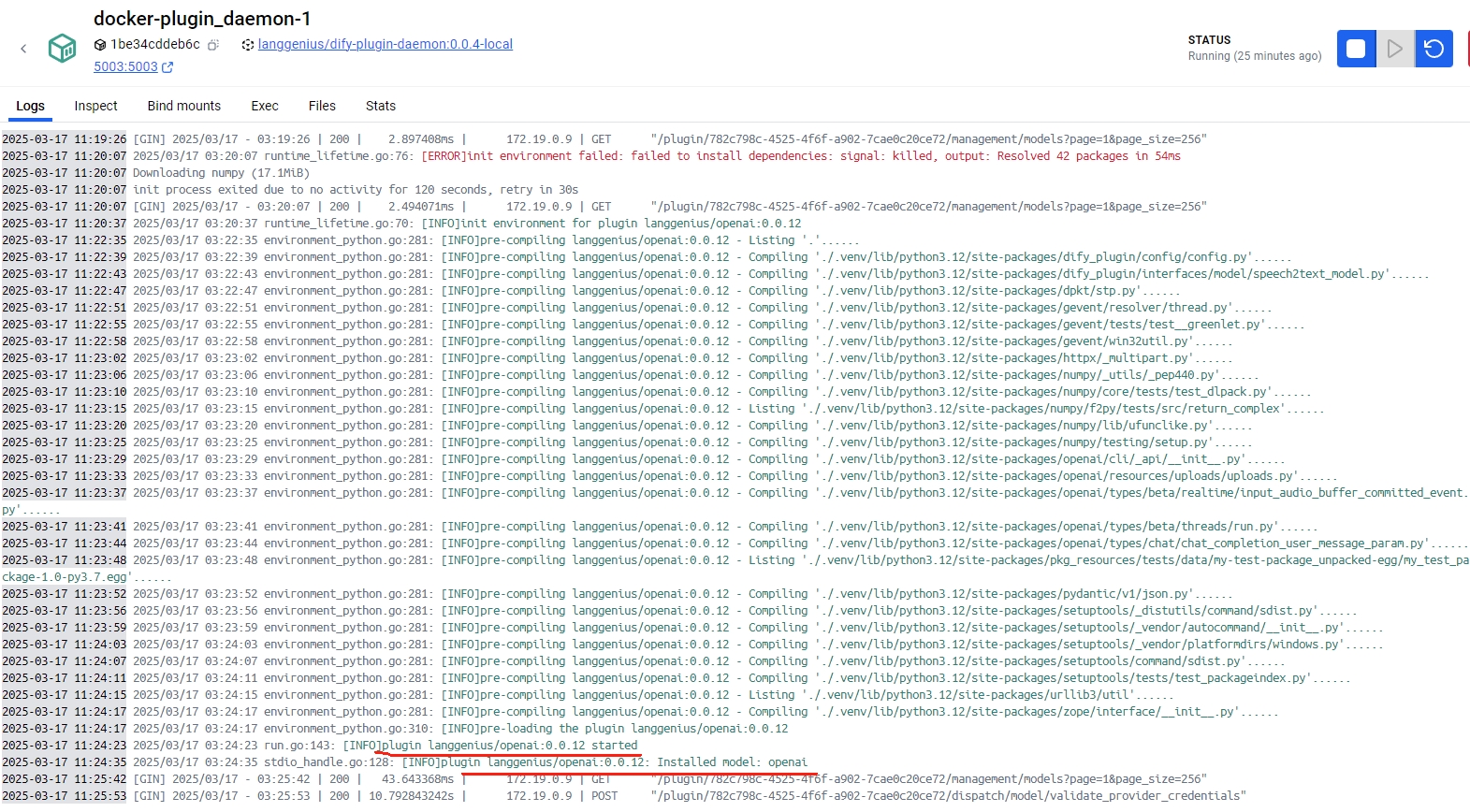This screenshot has width=1470, height=812.
Task: Click the red ERROR init environment failed log line
Action: click(591, 156)
